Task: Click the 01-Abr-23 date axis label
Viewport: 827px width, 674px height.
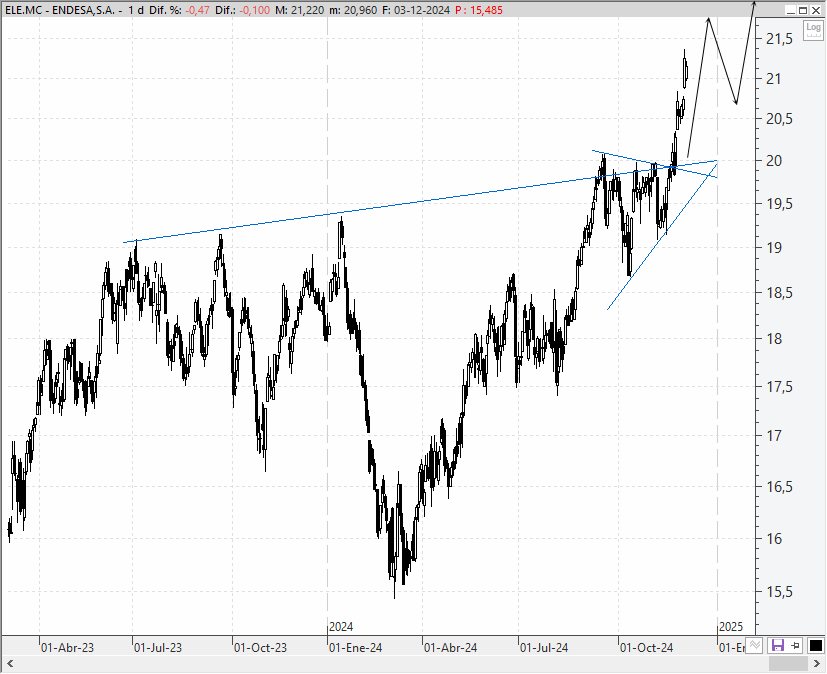Action: click(x=67, y=648)
